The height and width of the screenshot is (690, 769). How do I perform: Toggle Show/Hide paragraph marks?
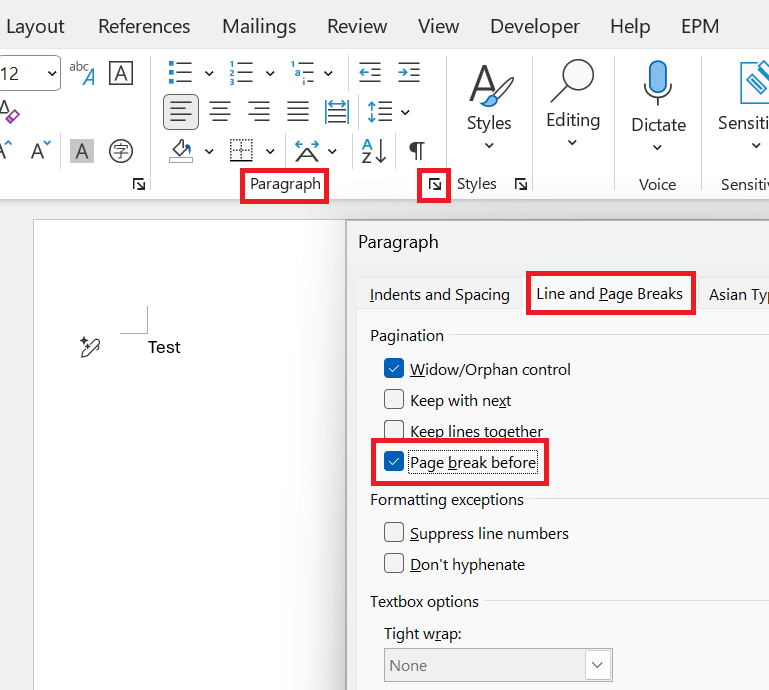click(x=416, y=151)
